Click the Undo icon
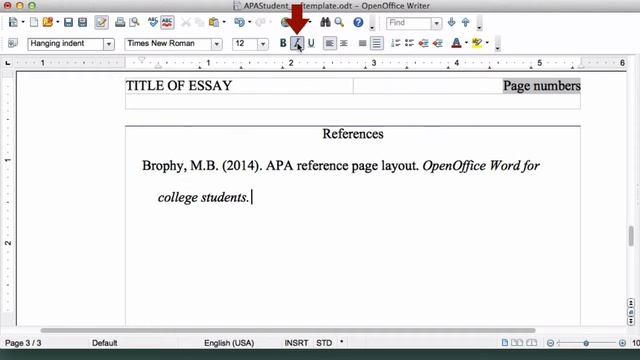The image size is (640, 360). (x=240, y=22)
